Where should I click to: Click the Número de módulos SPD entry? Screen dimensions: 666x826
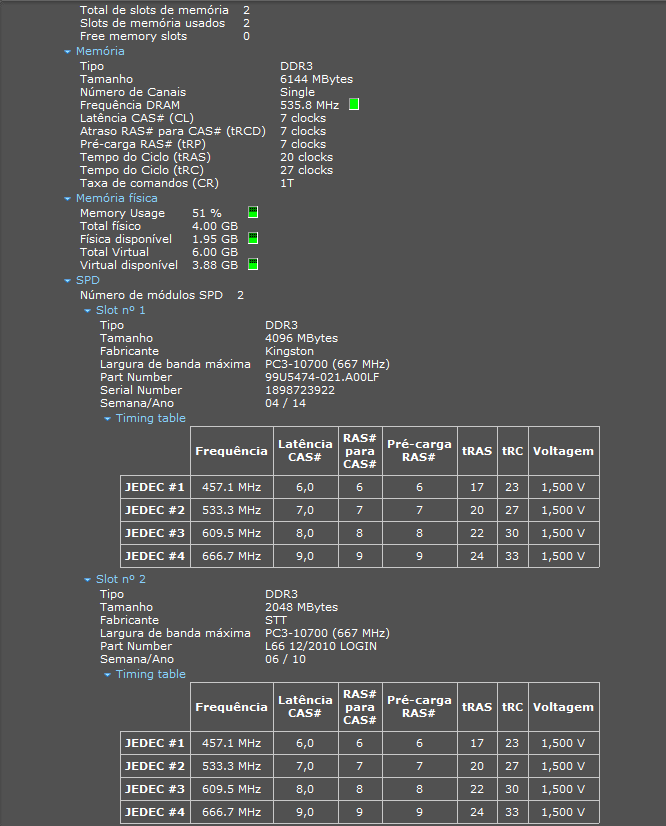(162, 295)
